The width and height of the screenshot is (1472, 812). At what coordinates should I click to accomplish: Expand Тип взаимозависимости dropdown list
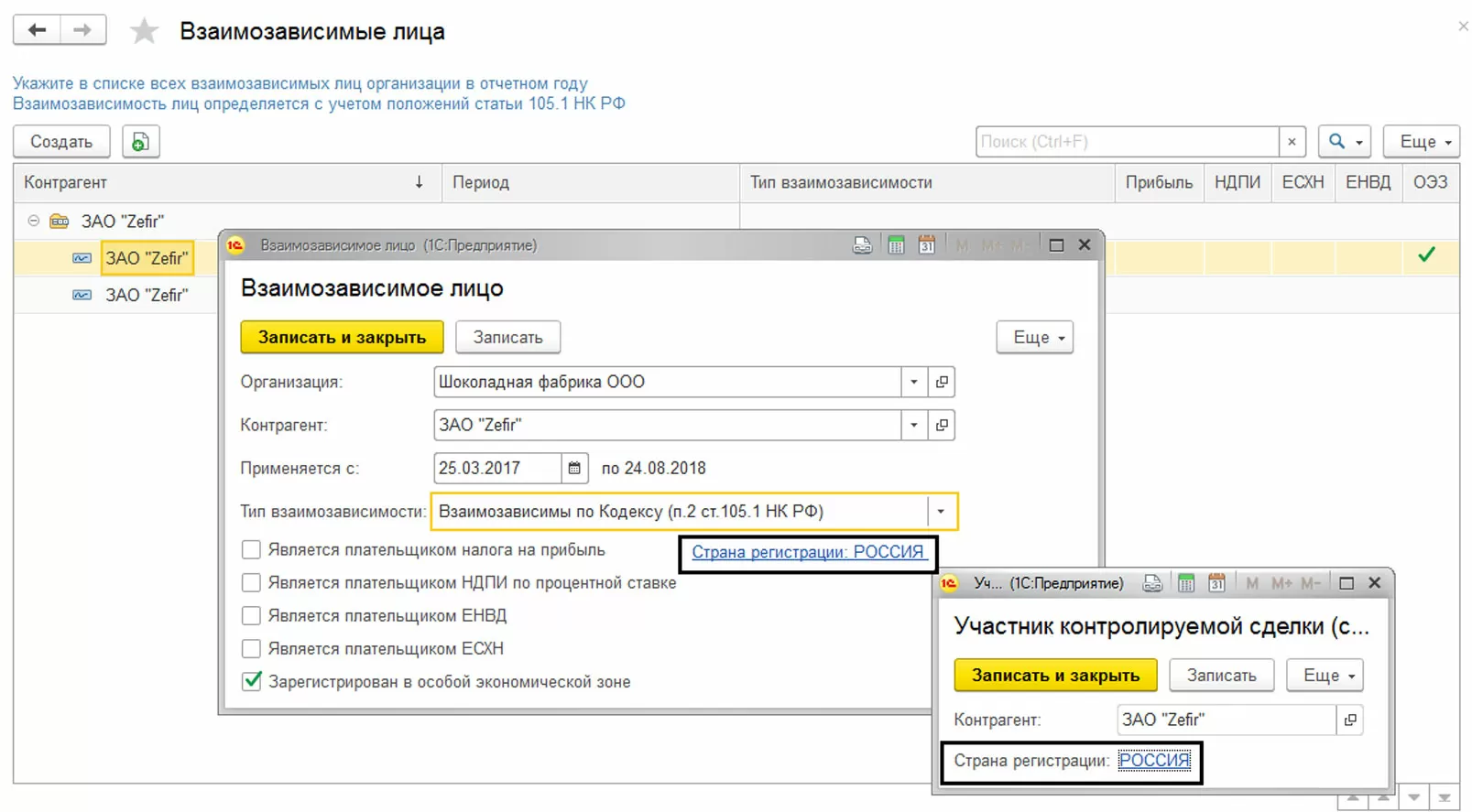click(941, 512)
